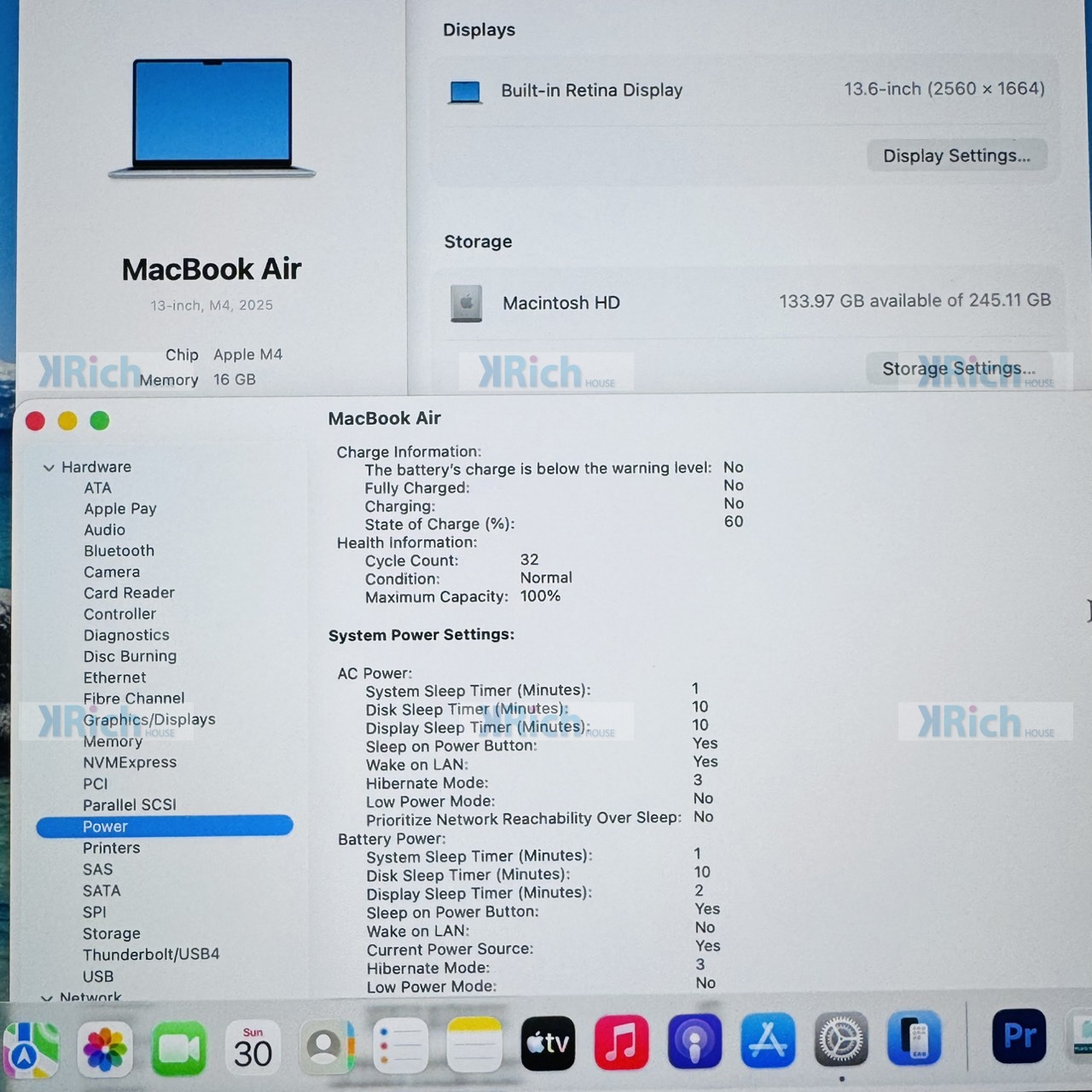Image resolution: width=1092 pixels, height=1092 pixels.
Task: Select SPI in the Hardware list
Action: [x=94, y=912]
